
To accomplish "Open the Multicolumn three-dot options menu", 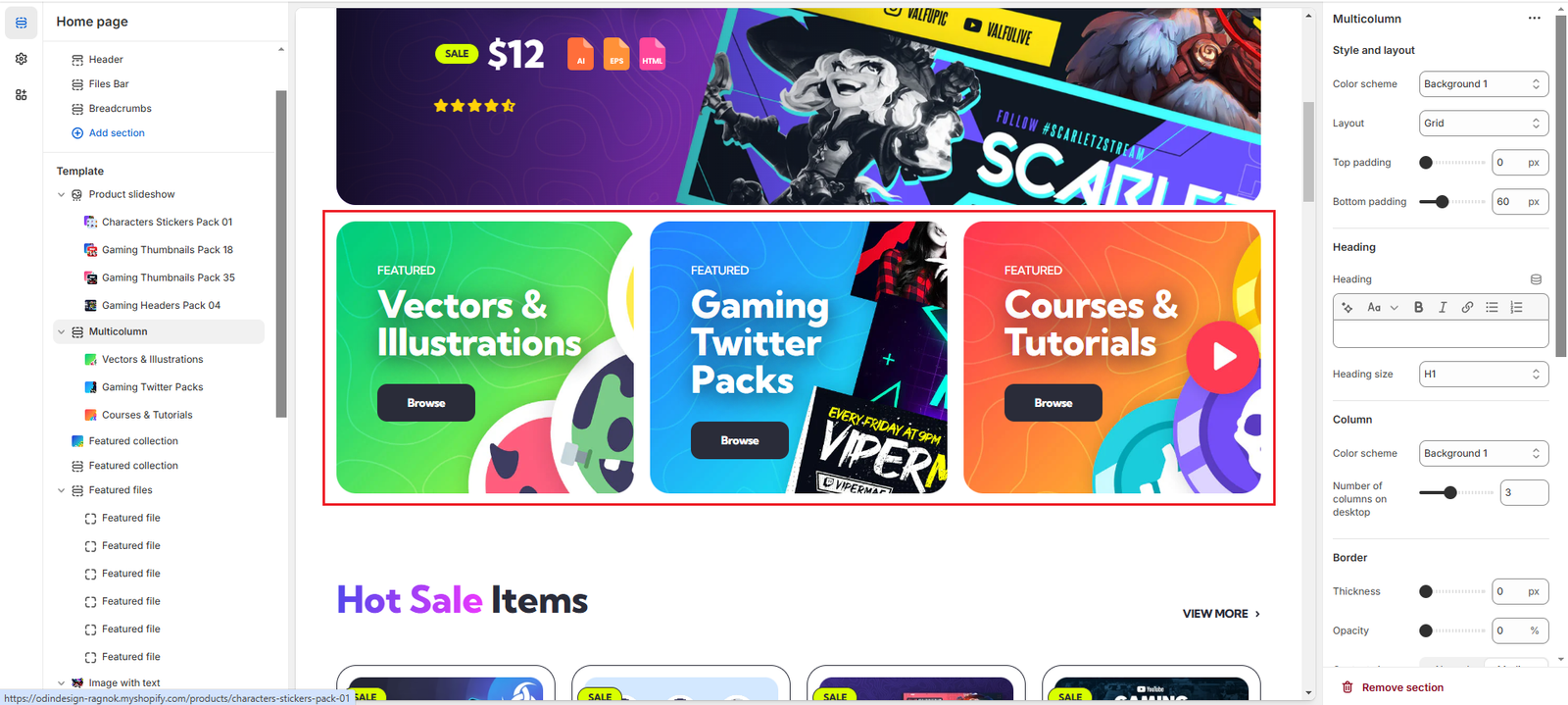I will [1534, 19].
